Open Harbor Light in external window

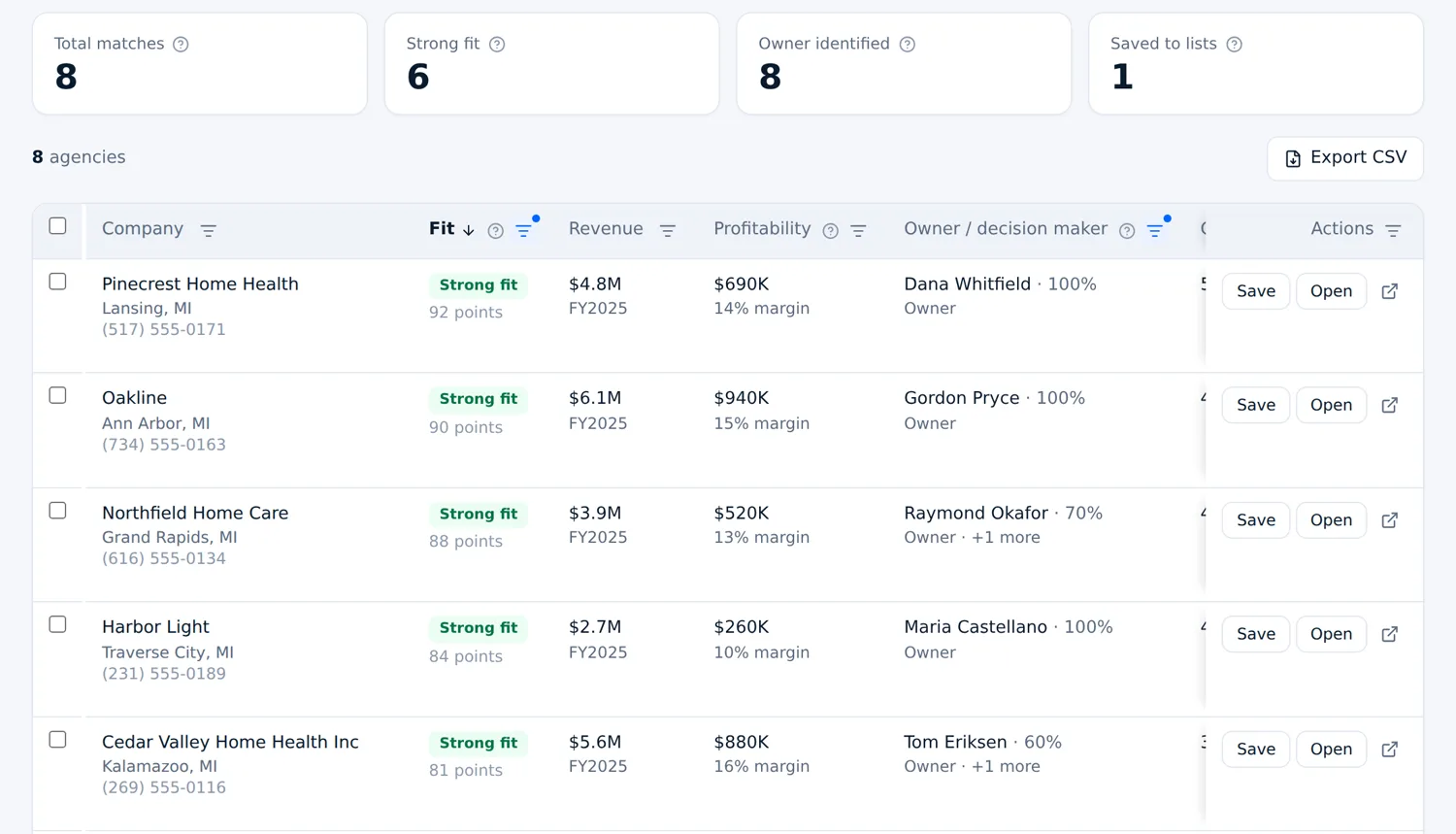[x=1390, y=634]
